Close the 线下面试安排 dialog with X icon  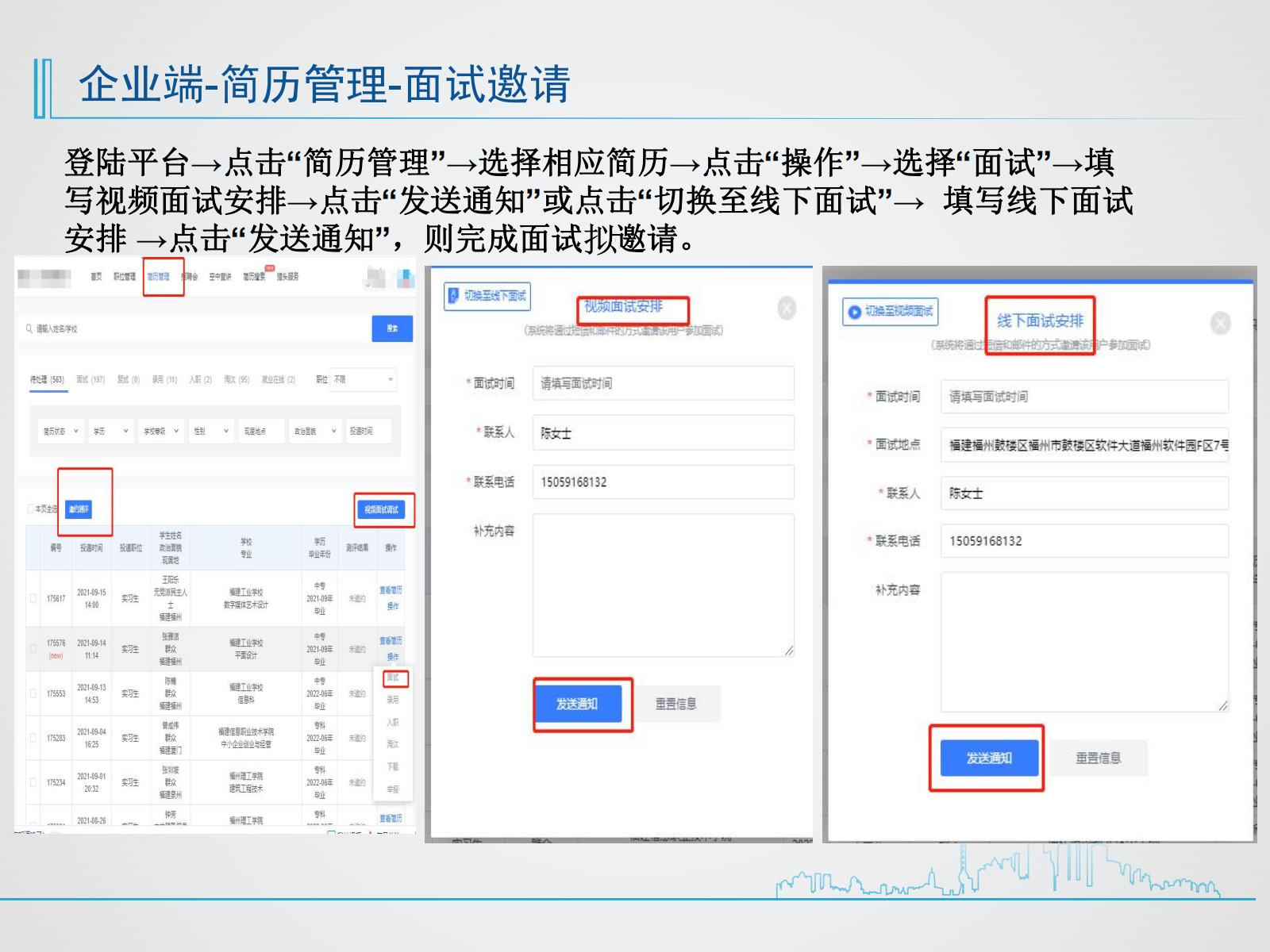point(1220,323)
